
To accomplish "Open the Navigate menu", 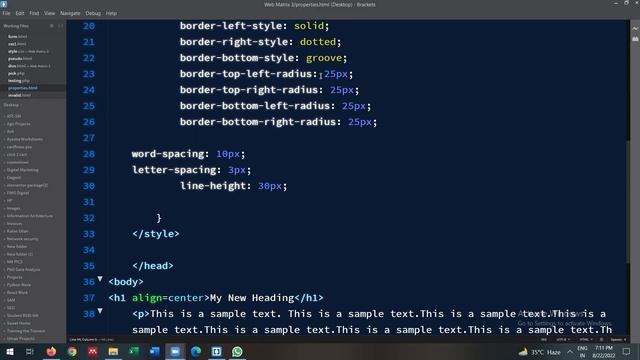I will click(70, 13).
